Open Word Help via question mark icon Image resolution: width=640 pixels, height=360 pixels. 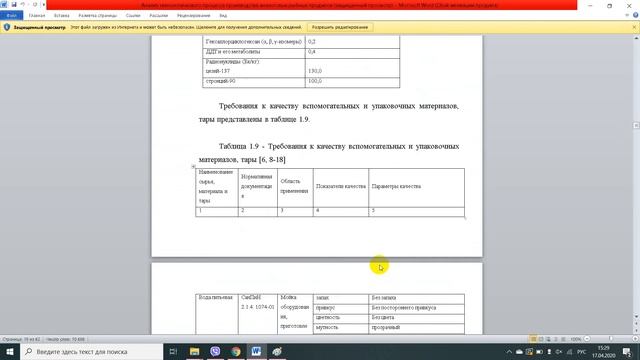(x=636, y=15)
